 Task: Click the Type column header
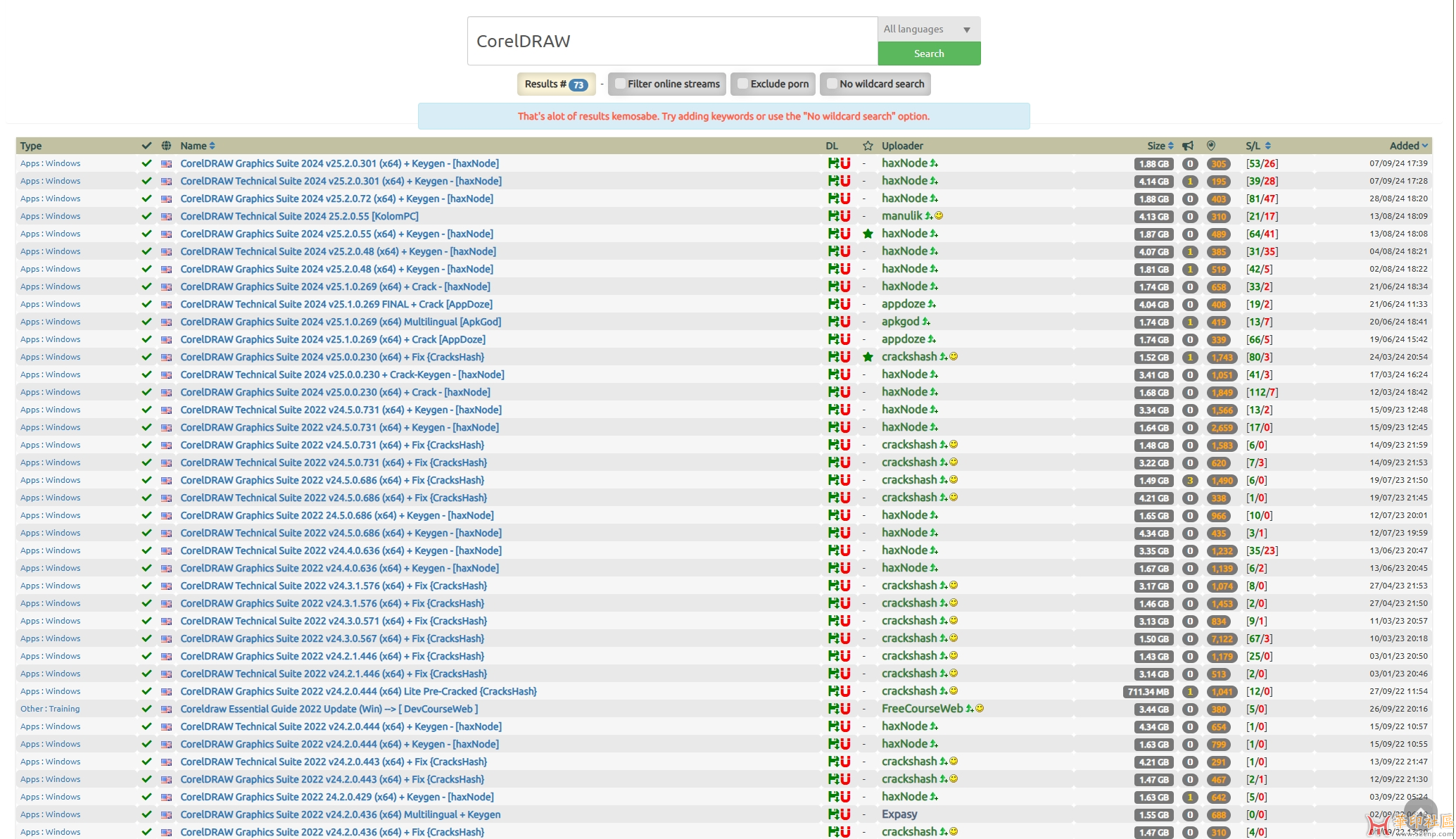(31, 146)
